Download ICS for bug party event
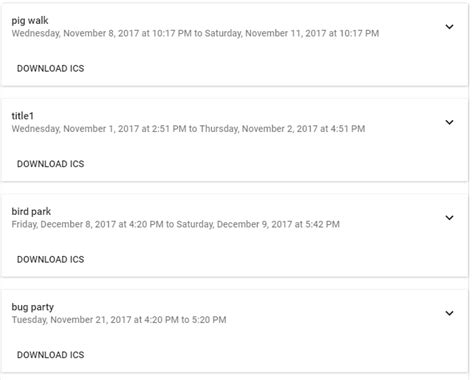 (50, 355)
